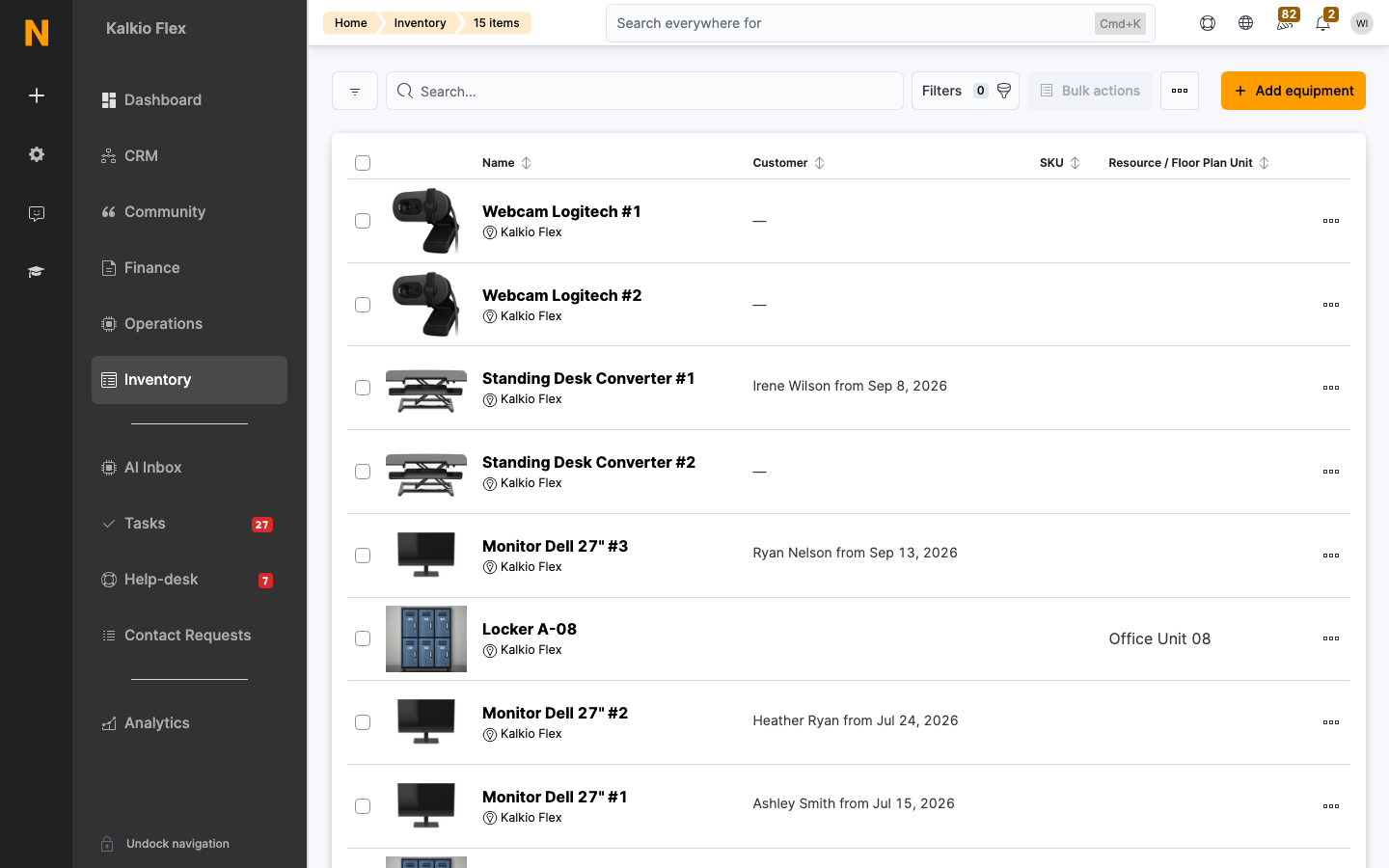Sort the table by Customer column
The height and width of the screenshot is (868, 1389).
[x=788, y=163]
